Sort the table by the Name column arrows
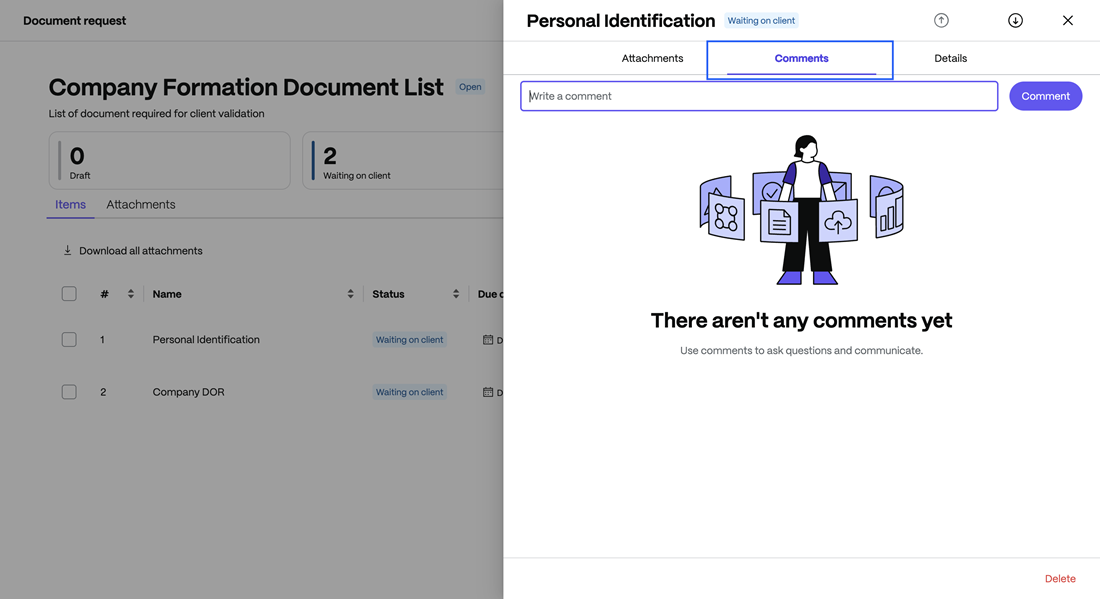This screenshot has height=599, width=1100. pyautogui.click(x=350, y=293)
